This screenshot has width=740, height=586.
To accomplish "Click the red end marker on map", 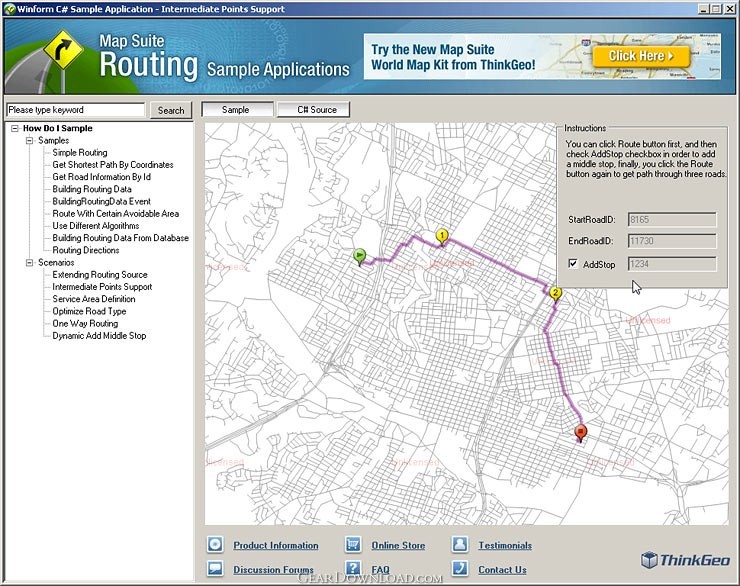I will [580, 433].
